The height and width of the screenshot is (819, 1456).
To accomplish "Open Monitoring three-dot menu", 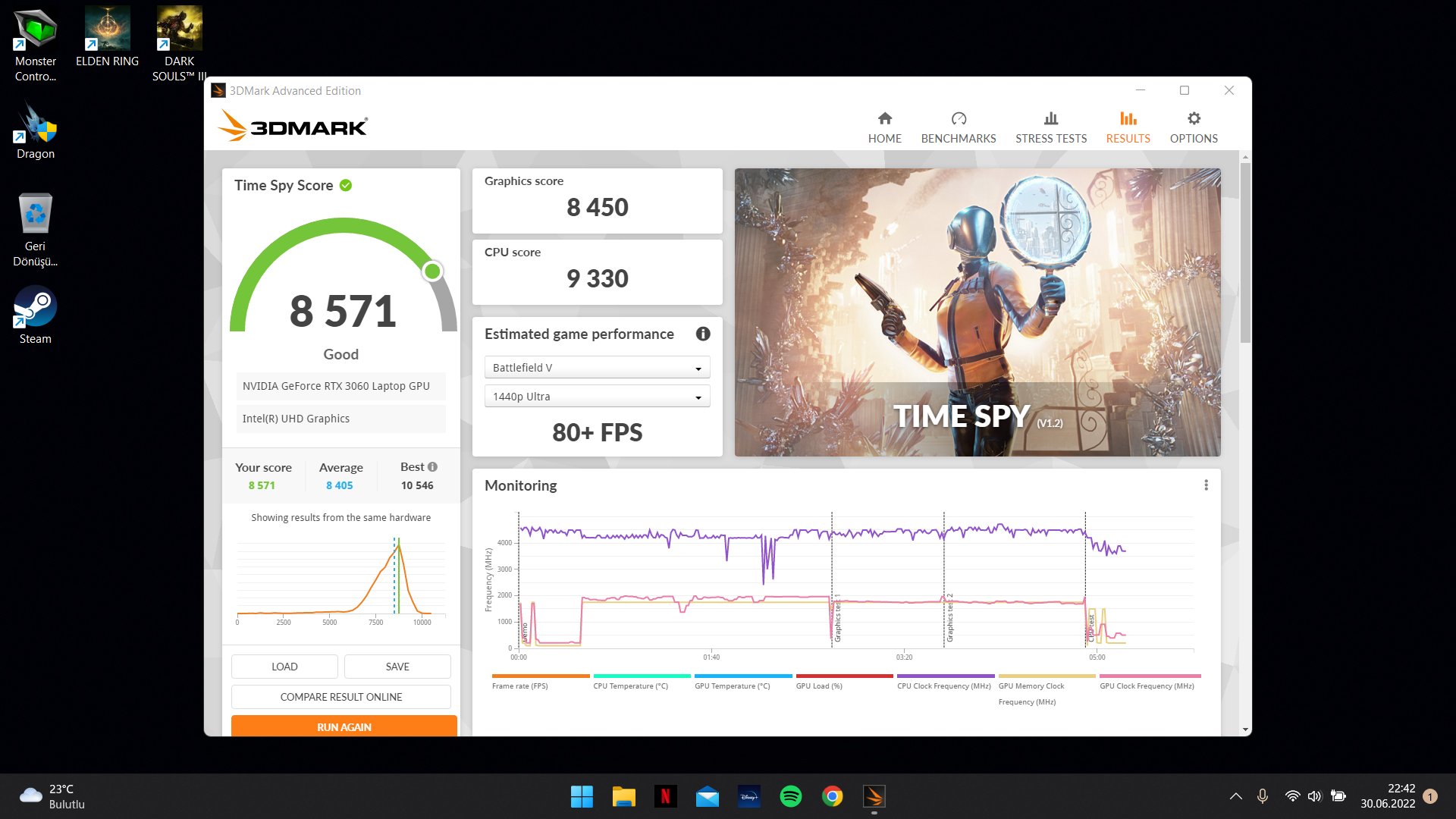I will (1206, 485).
